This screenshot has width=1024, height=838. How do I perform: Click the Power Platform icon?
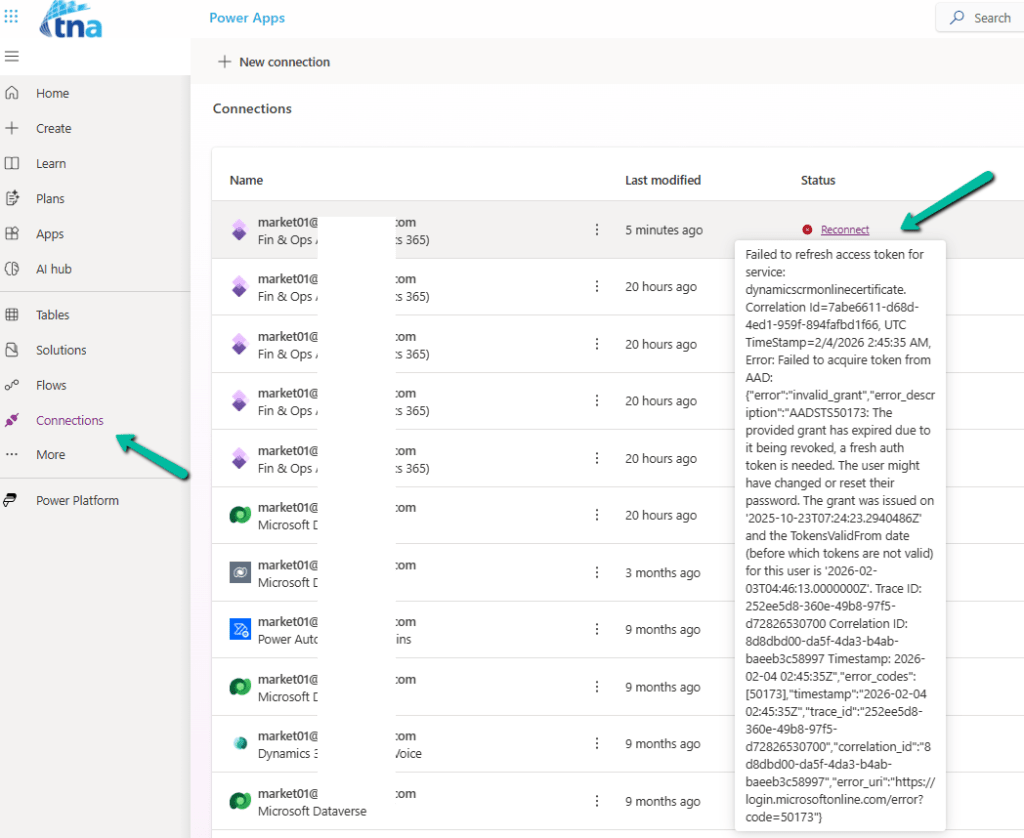tap(12, 500)
